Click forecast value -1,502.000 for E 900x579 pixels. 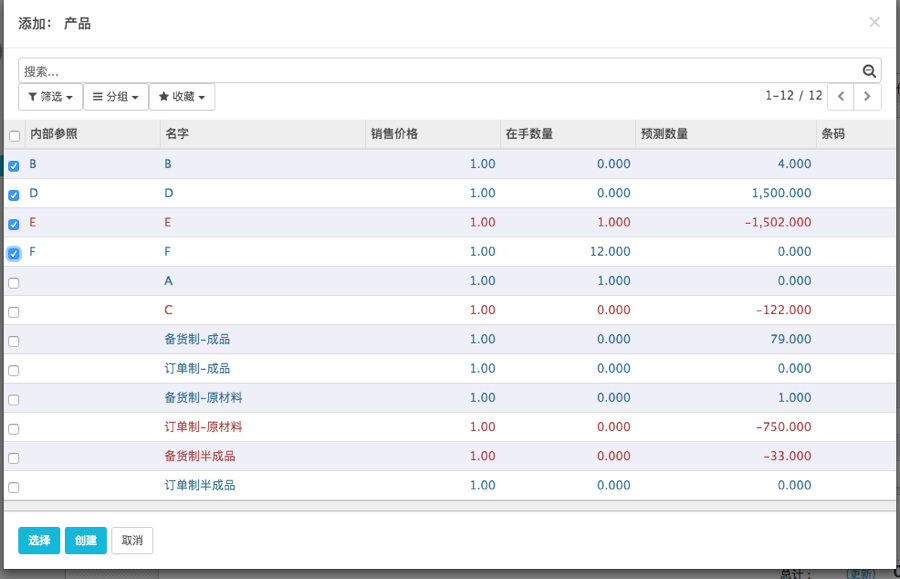[778, 222]
